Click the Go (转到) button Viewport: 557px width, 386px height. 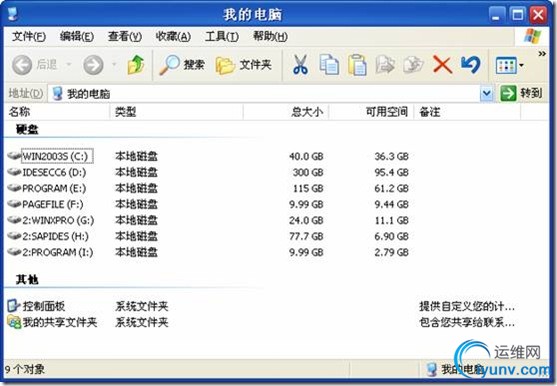point(521,94)
